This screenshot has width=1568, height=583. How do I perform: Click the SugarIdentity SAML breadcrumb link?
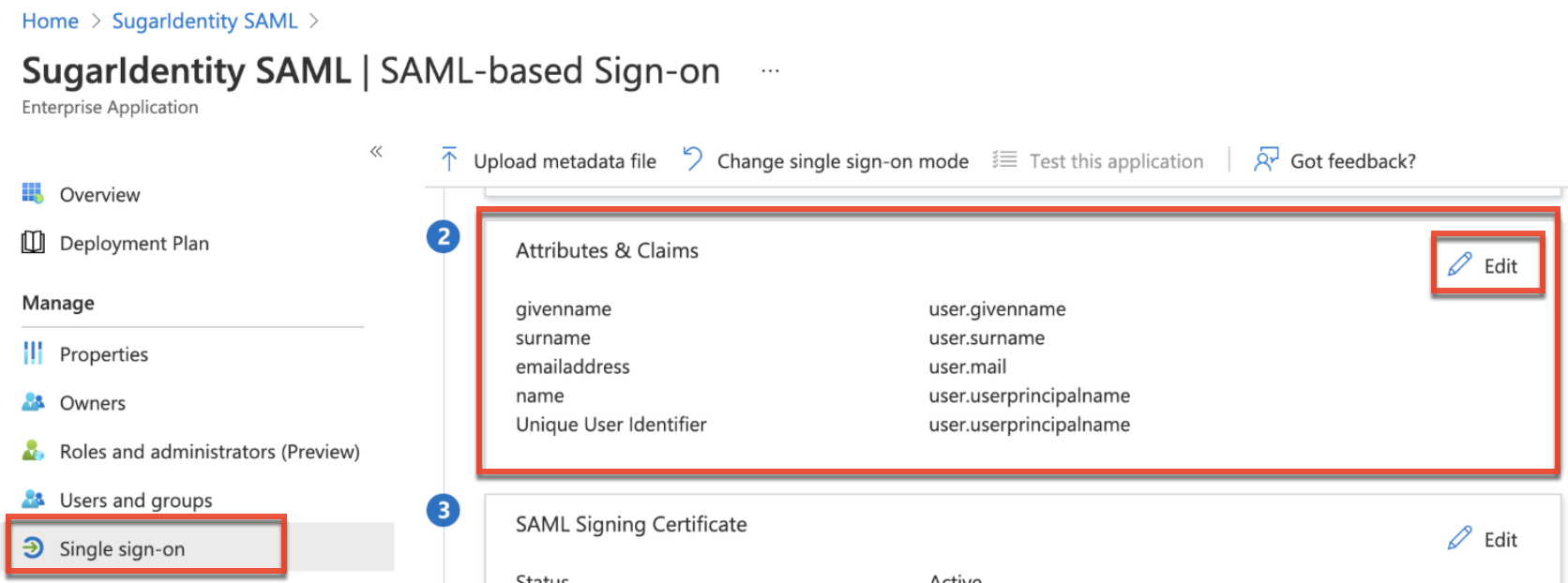[x=204, y=20]
